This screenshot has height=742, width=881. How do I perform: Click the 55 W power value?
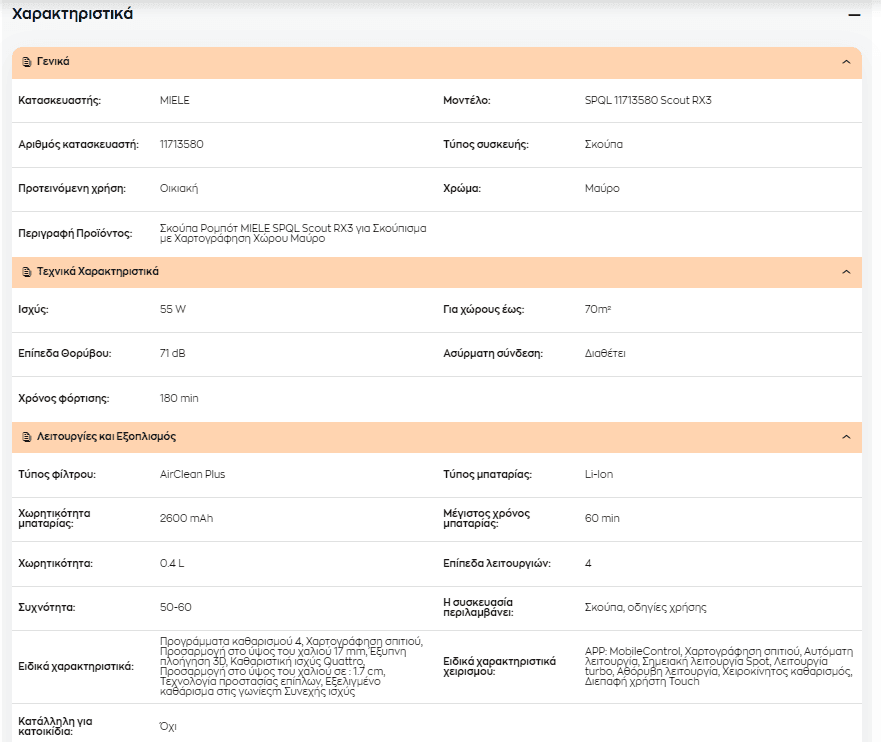172,309
